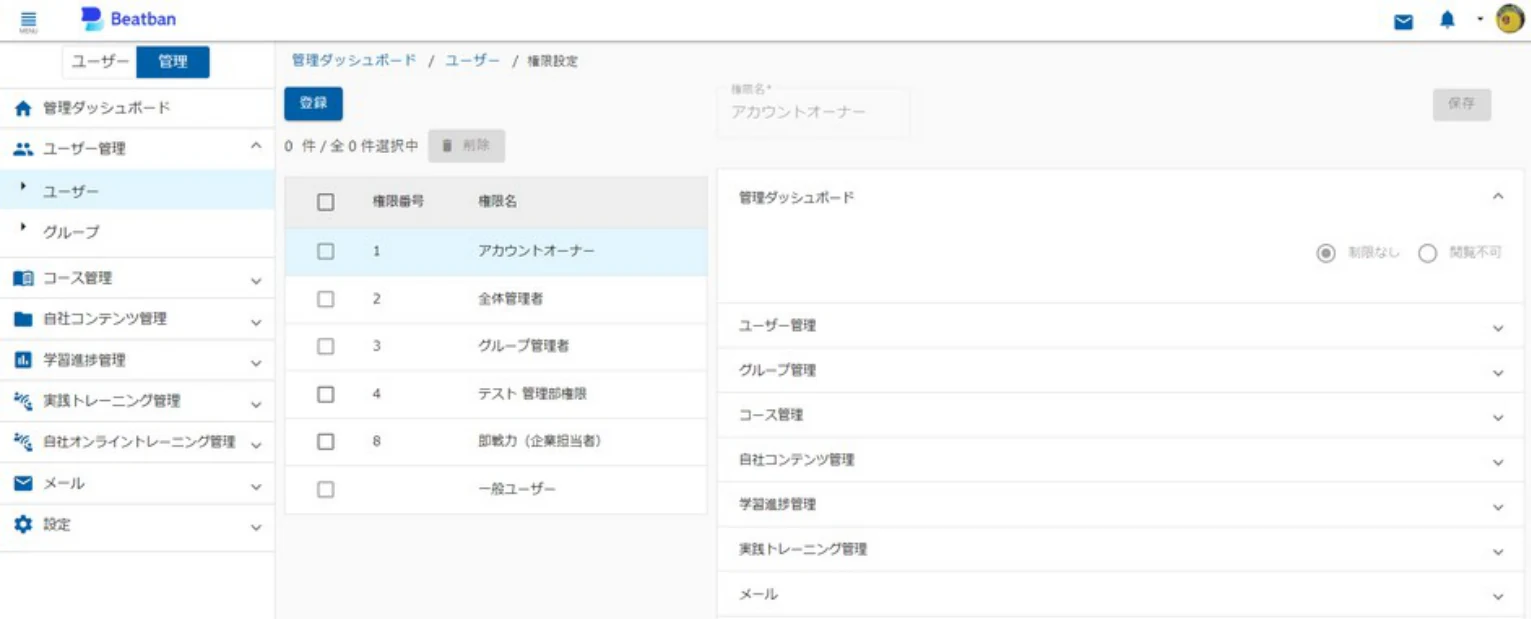Expand the 自社コンテンツ管理 sidebar section
The width and height of the screenshot is (1531, 619).
point(256,322)
